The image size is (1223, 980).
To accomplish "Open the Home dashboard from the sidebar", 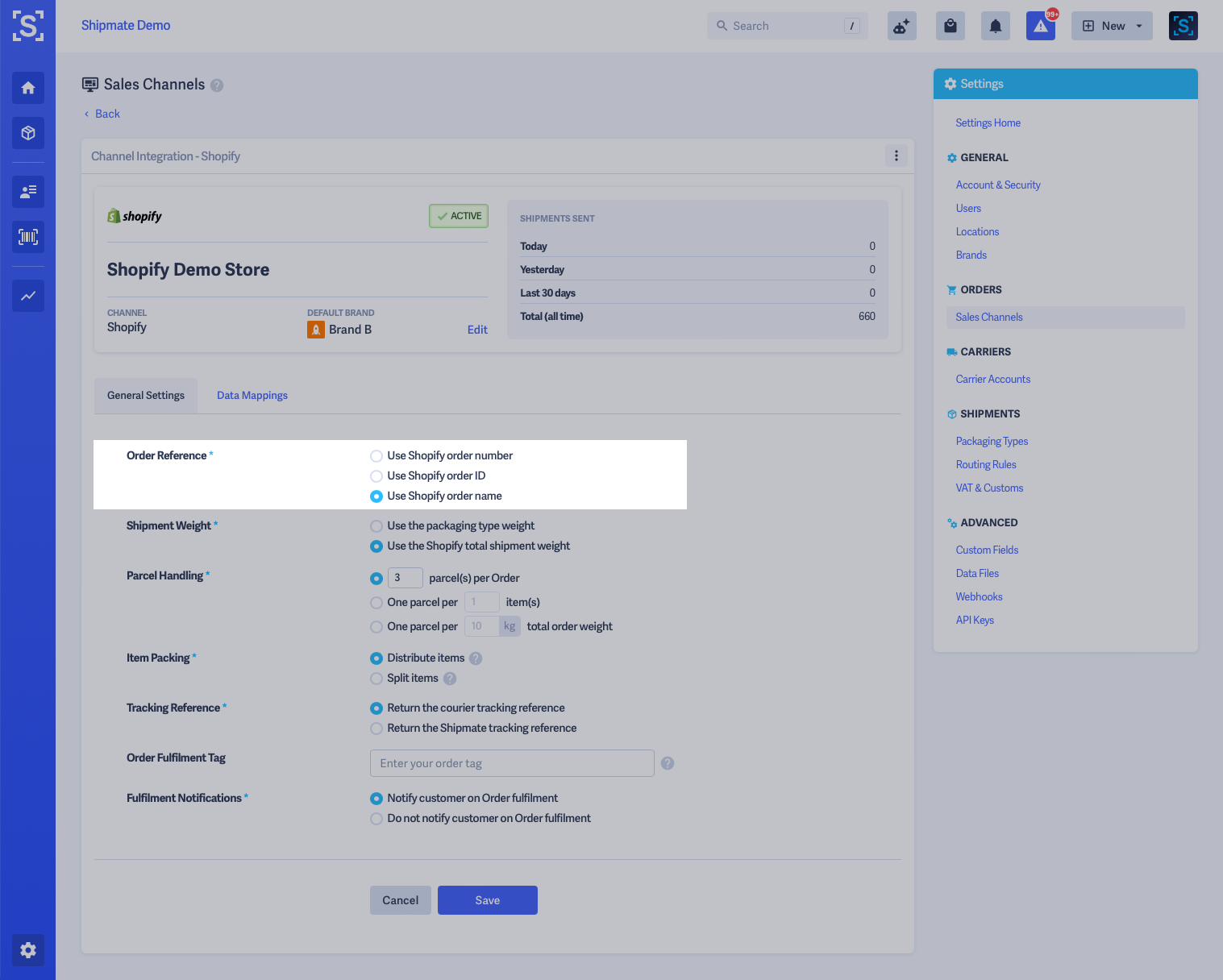I will (x=28, y=88).
